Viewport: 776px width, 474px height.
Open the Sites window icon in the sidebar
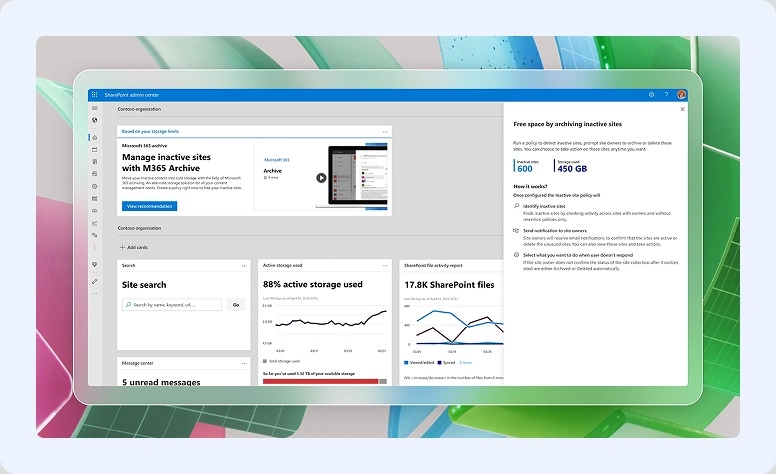click(x=95, y=149)
